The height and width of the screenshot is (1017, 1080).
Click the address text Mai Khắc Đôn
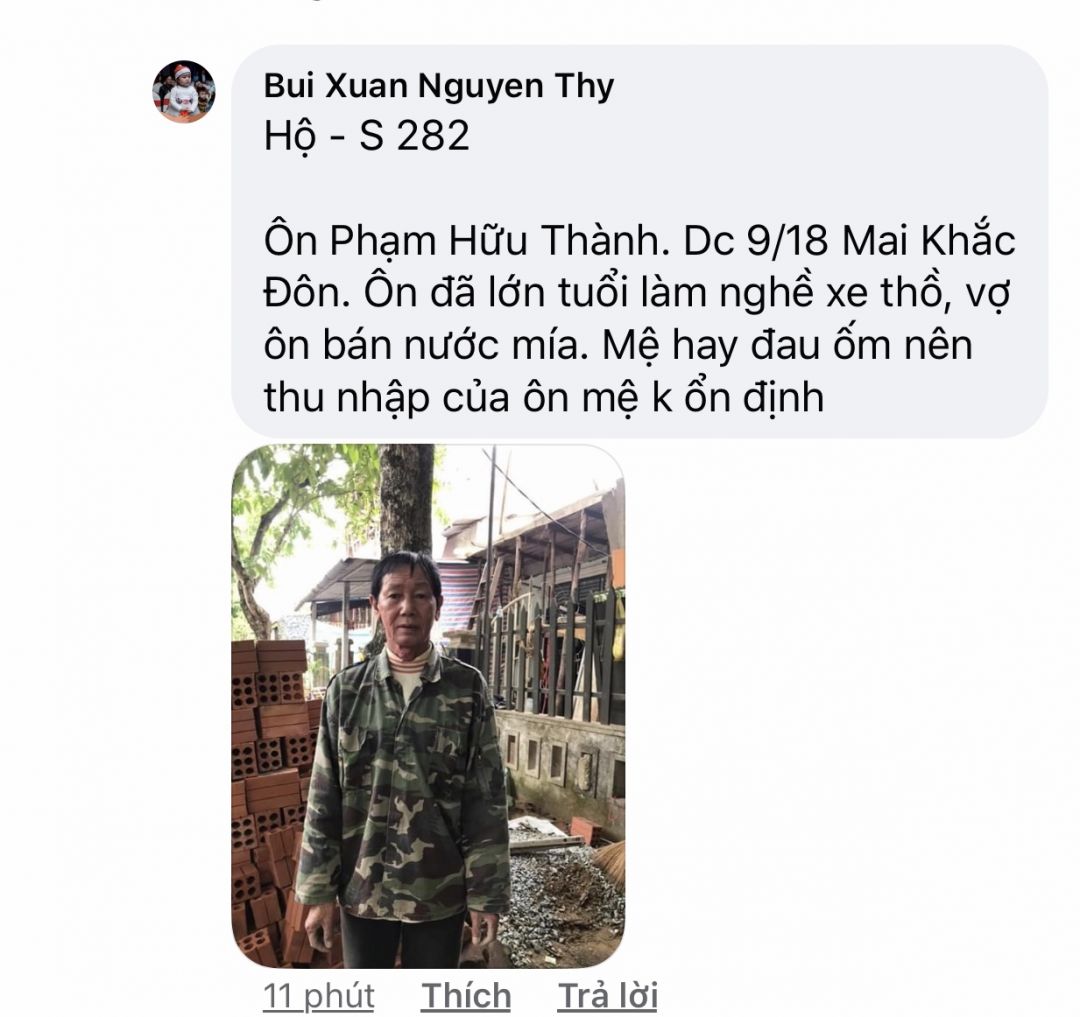[x=639, y=267]
